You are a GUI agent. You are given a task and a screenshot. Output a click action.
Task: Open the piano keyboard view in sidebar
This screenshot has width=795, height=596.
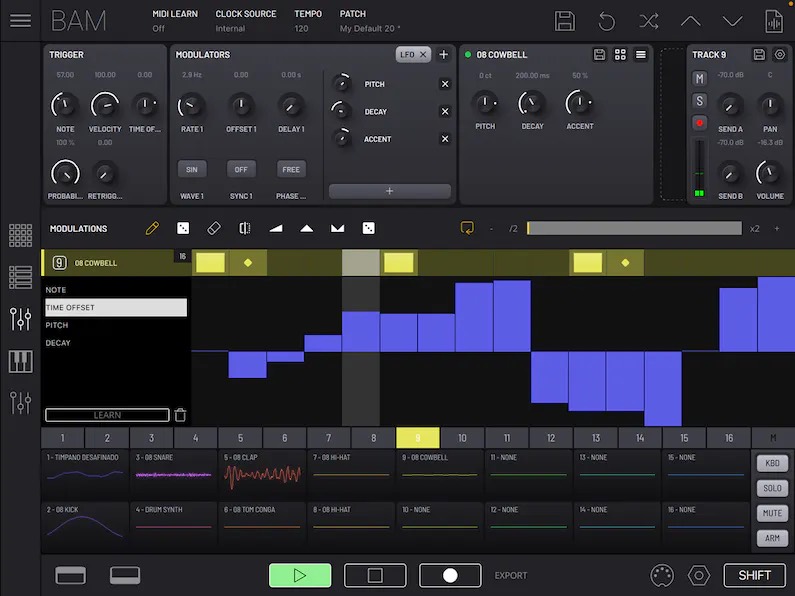[x=20, y=361]
